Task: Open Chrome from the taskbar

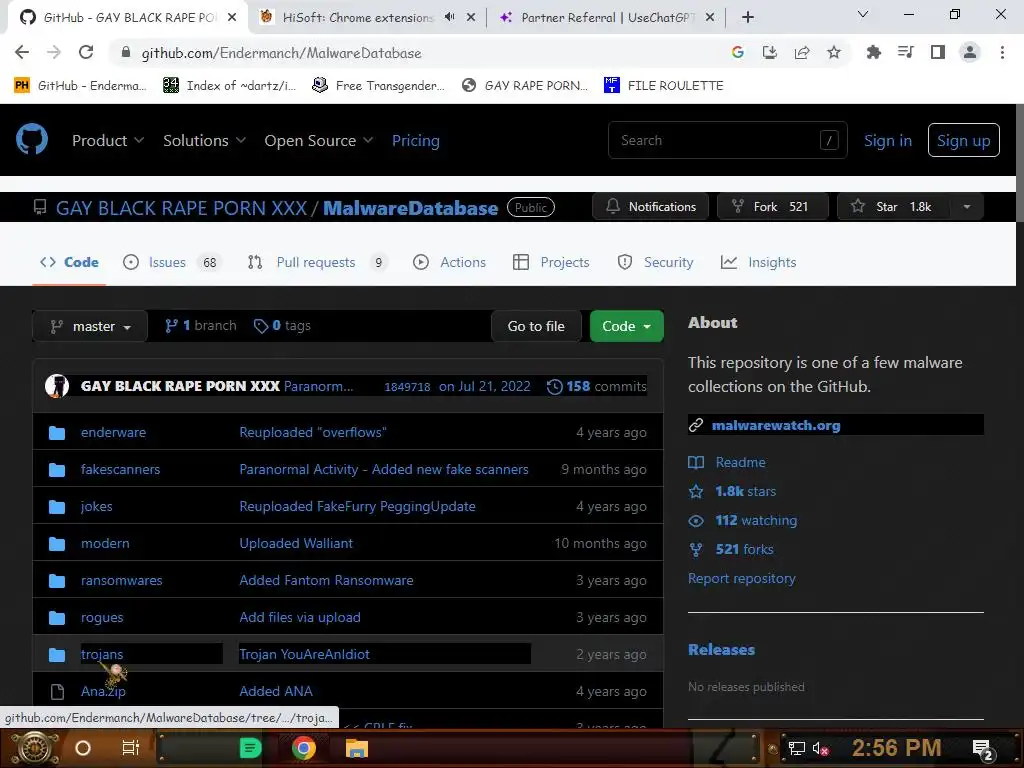Action: (303, 748)
